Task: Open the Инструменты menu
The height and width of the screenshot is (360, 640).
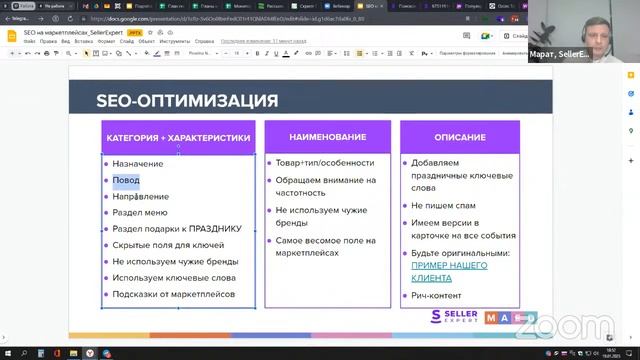Action: [175, 41]
